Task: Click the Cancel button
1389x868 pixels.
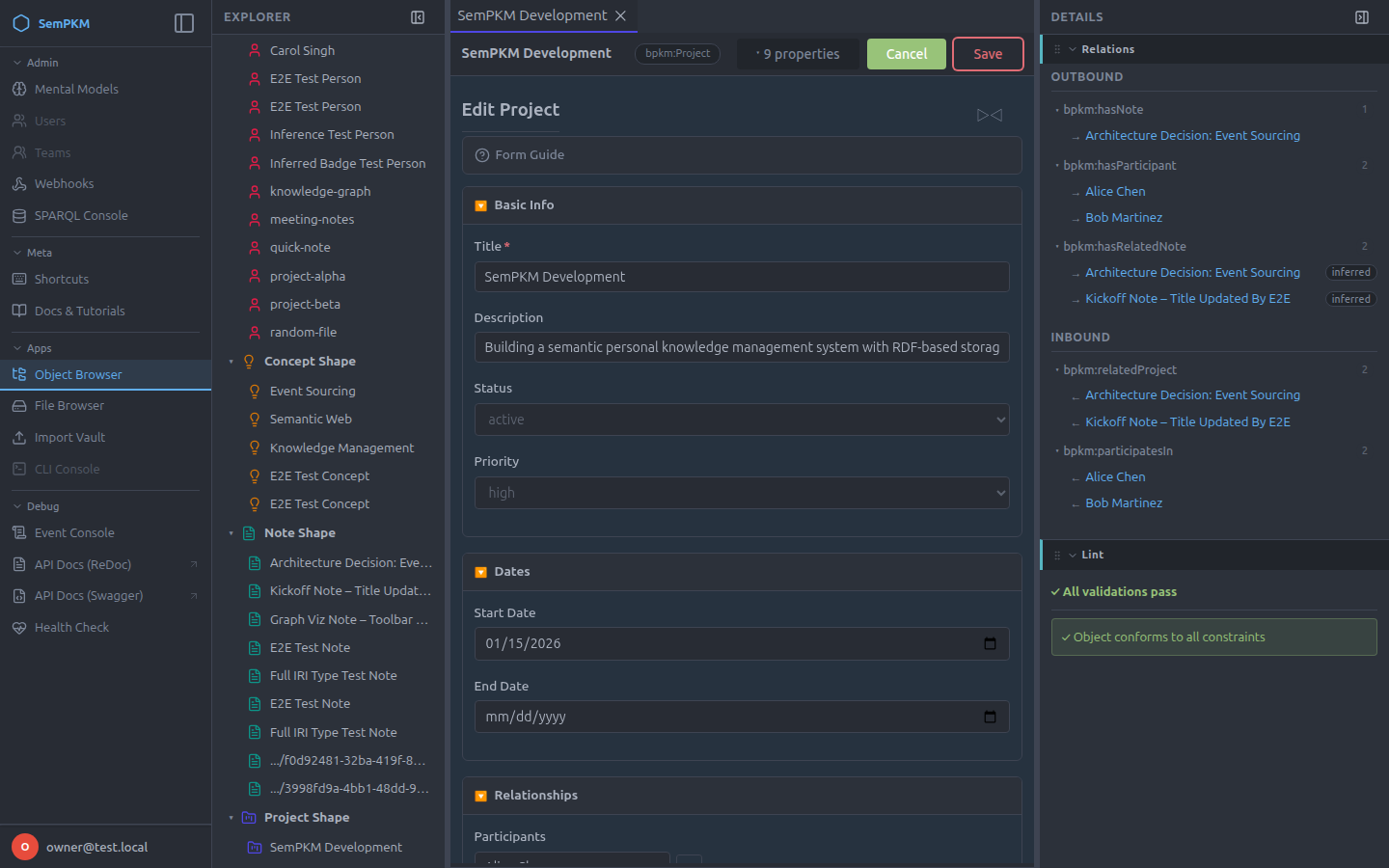Action: tap(907, 54)
